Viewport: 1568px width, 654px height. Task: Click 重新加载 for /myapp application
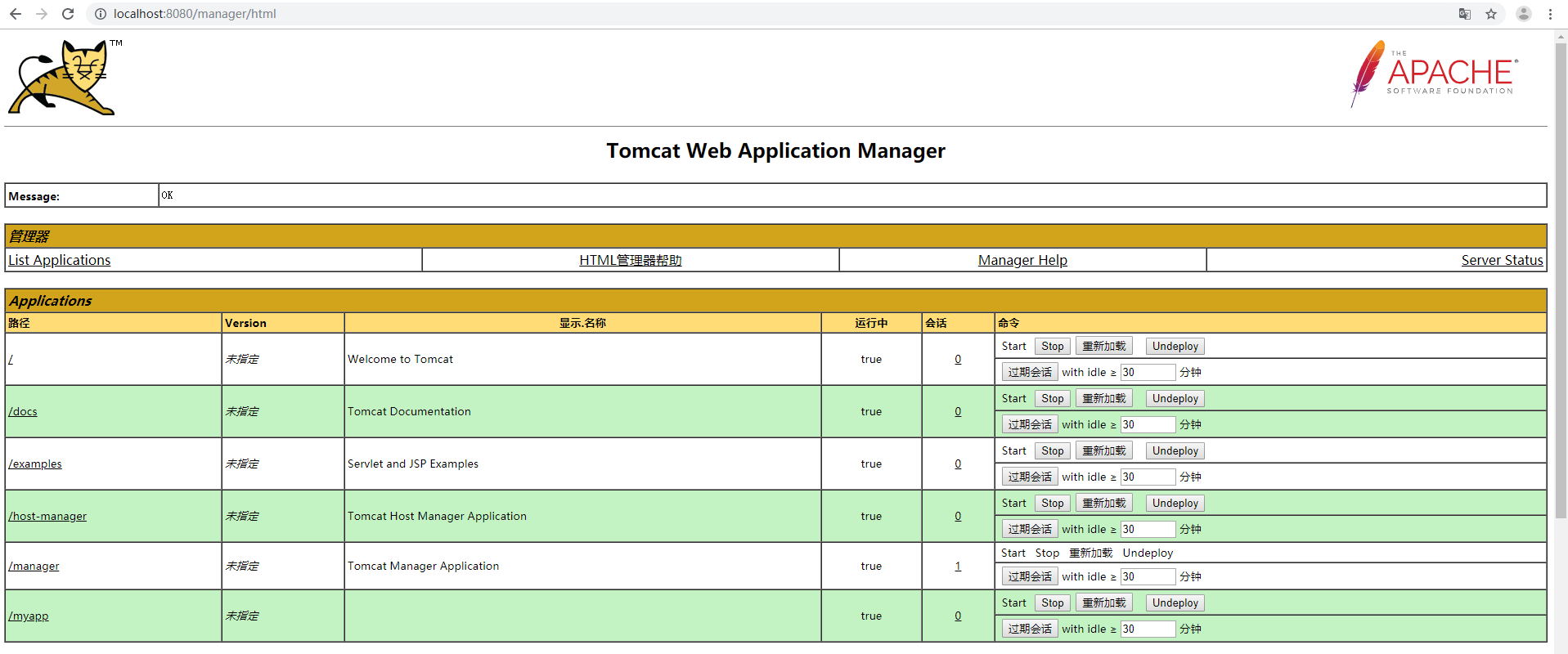(1104, 602)
